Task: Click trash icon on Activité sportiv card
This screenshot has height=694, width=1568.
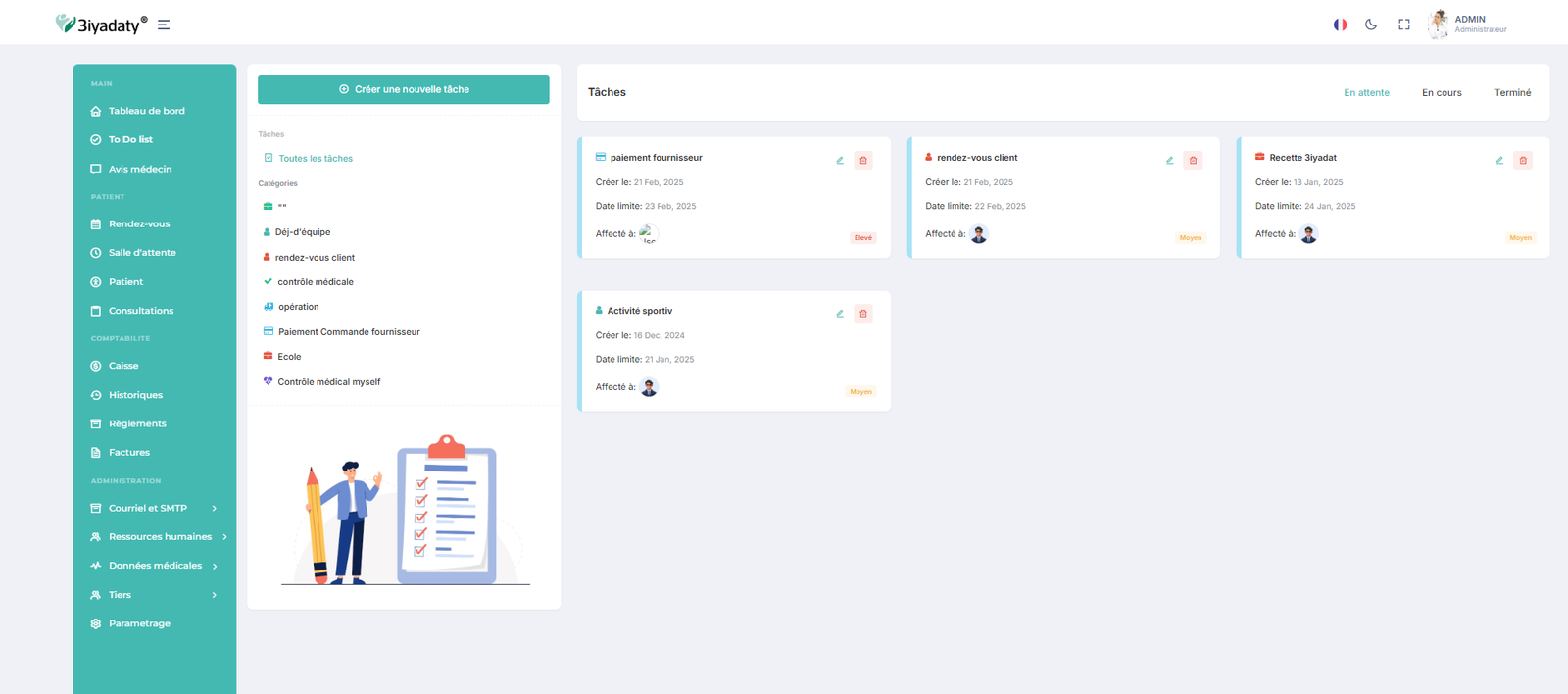Action: coord(863,314)
